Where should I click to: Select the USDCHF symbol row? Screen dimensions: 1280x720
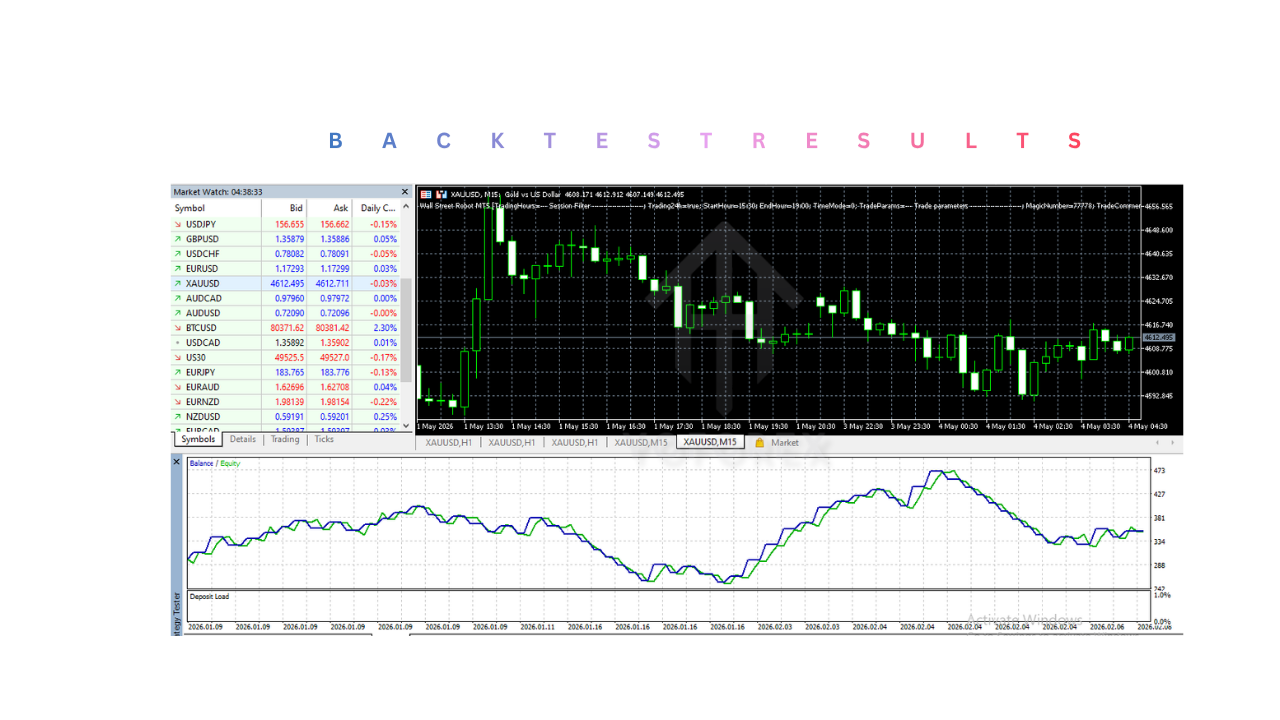286,254
